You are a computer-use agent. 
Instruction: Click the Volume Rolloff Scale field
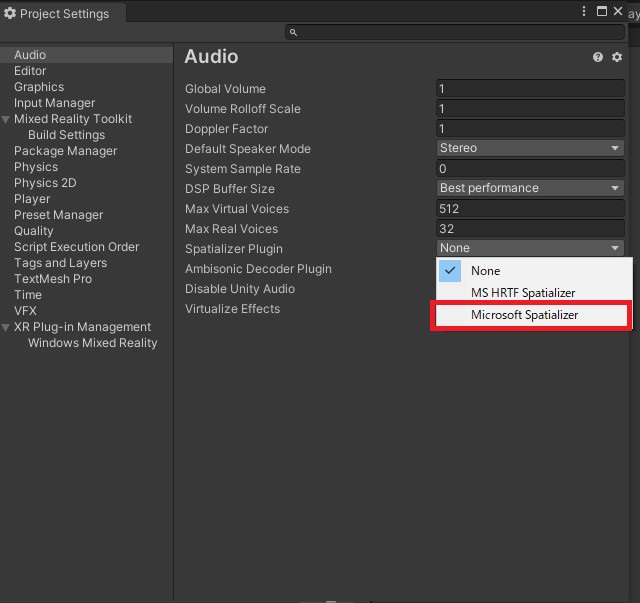click(x=530, y=109)
